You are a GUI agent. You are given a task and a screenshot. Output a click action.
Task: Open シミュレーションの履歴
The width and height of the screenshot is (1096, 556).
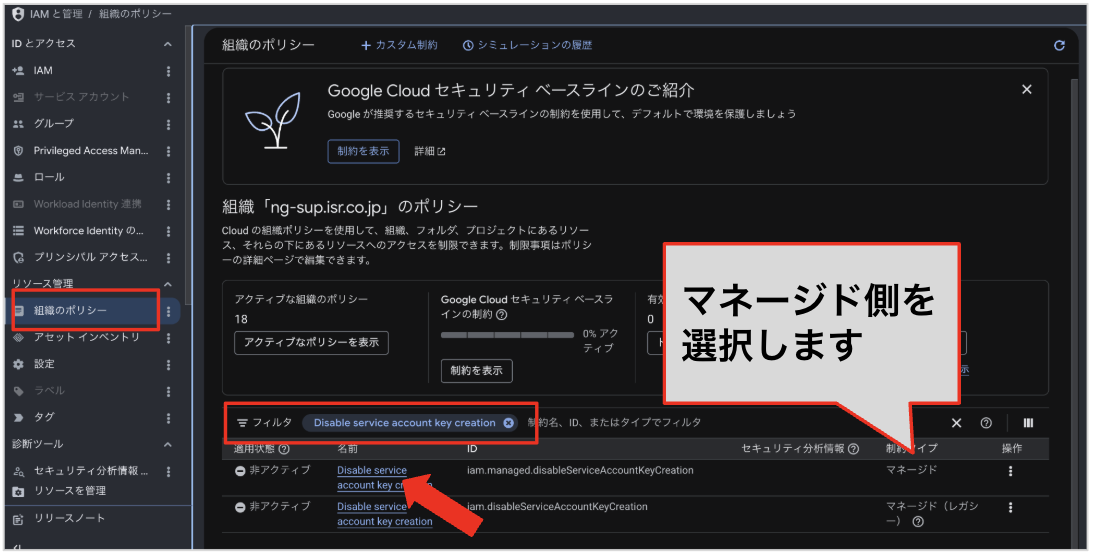pyautogui.click(x=528, y=45)
